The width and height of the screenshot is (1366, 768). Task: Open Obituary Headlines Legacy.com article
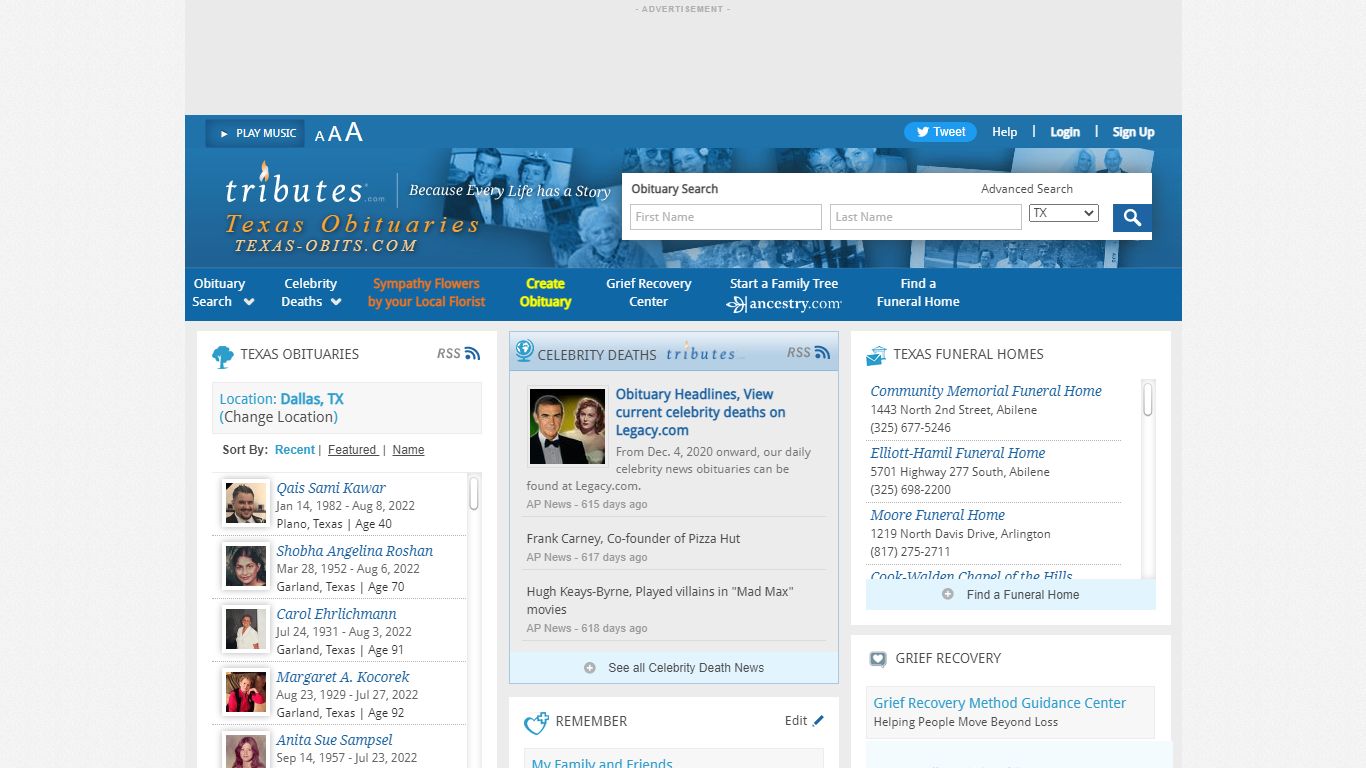coord(700,412)
